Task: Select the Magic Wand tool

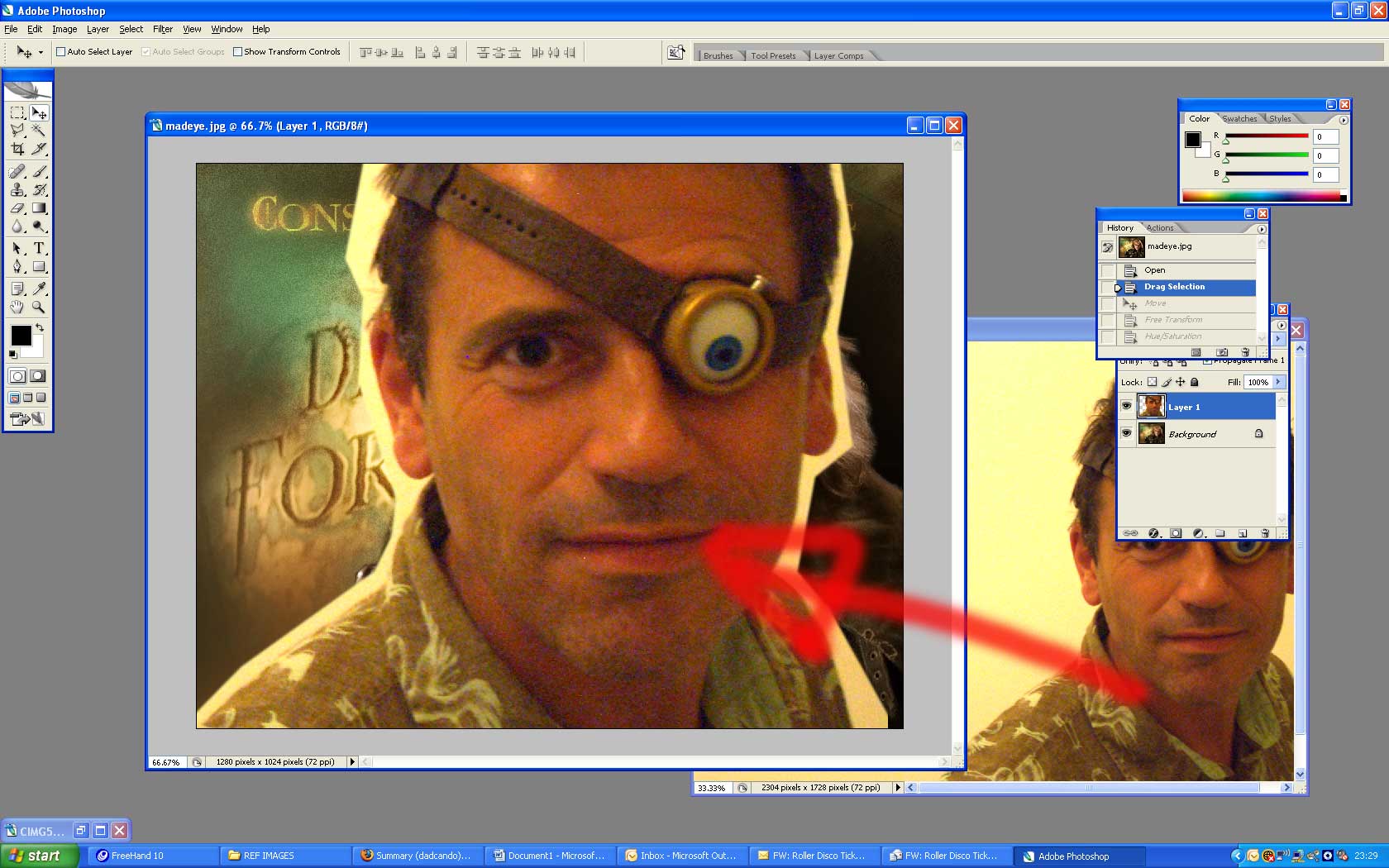Action: click(x=39, y=131)
